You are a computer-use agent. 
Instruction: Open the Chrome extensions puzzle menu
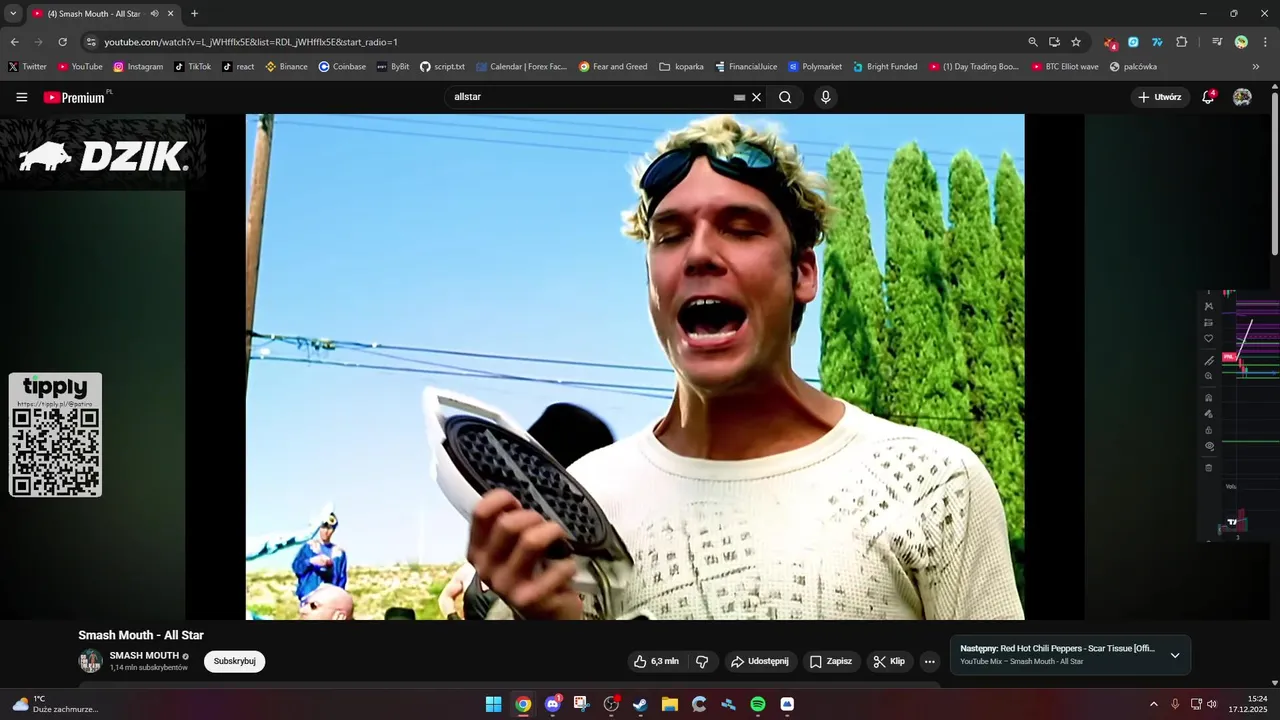(x=1181, y=42)
